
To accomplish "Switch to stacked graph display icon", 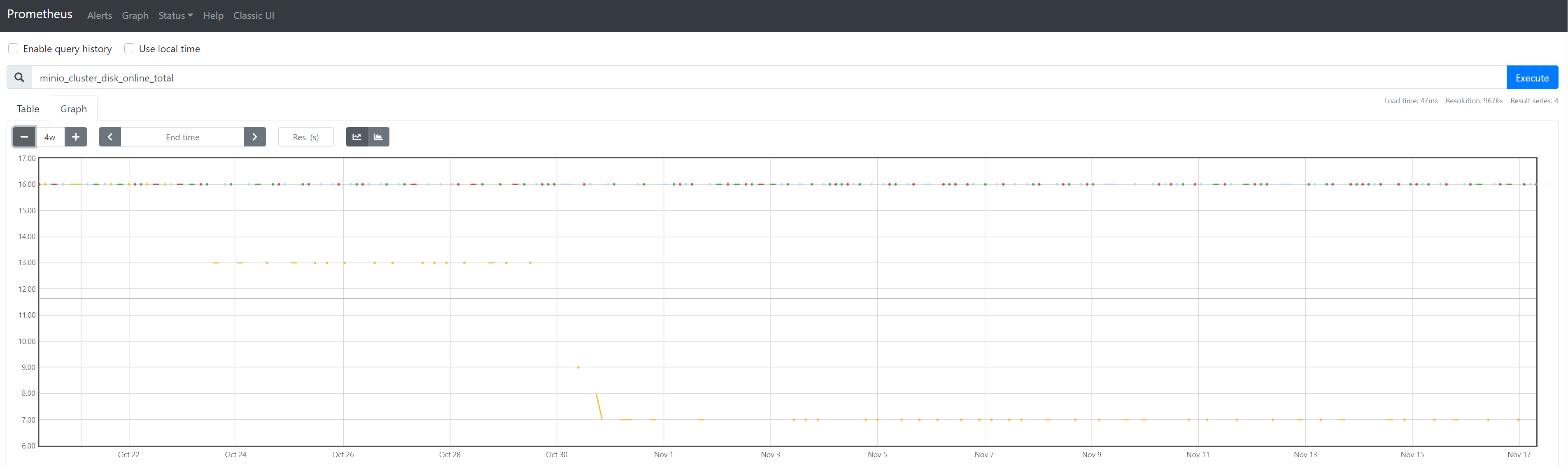I will click(379, 137).
